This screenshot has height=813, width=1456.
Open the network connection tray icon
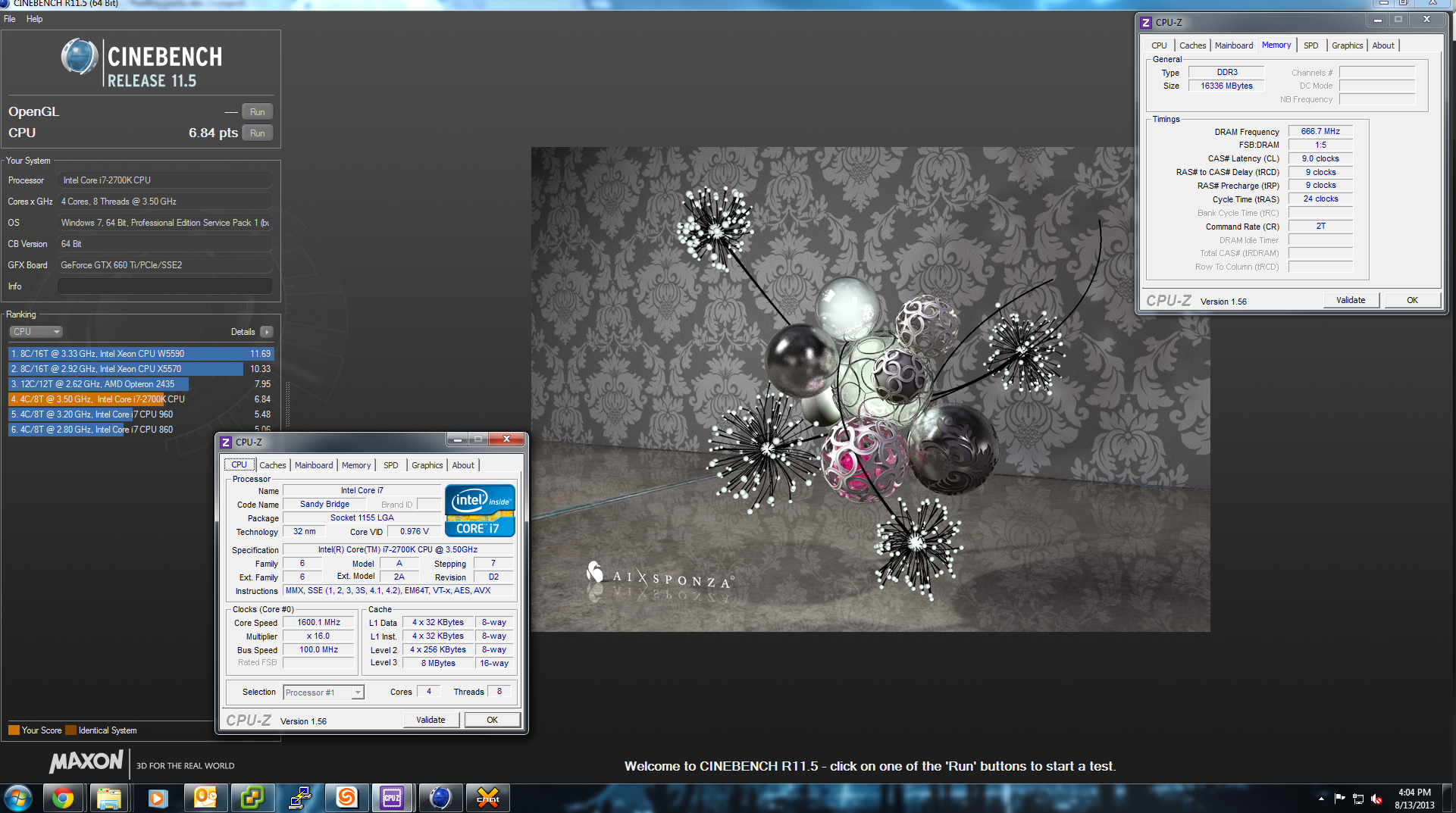point(1358,799)
